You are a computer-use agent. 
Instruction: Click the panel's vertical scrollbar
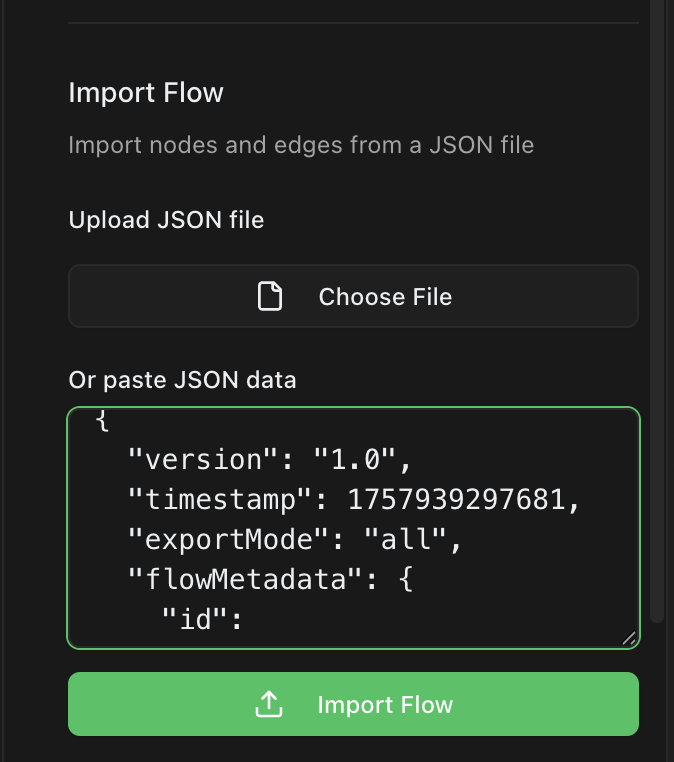coord(656,300)
